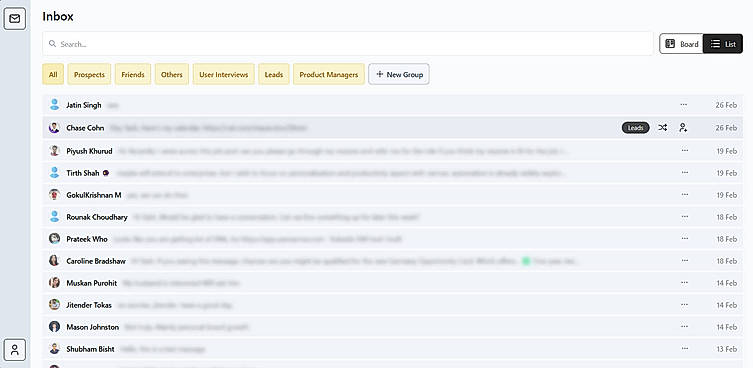Open conversation with Chase Cohn
Viewport: 753px width, 368px height.
(392, 127)
